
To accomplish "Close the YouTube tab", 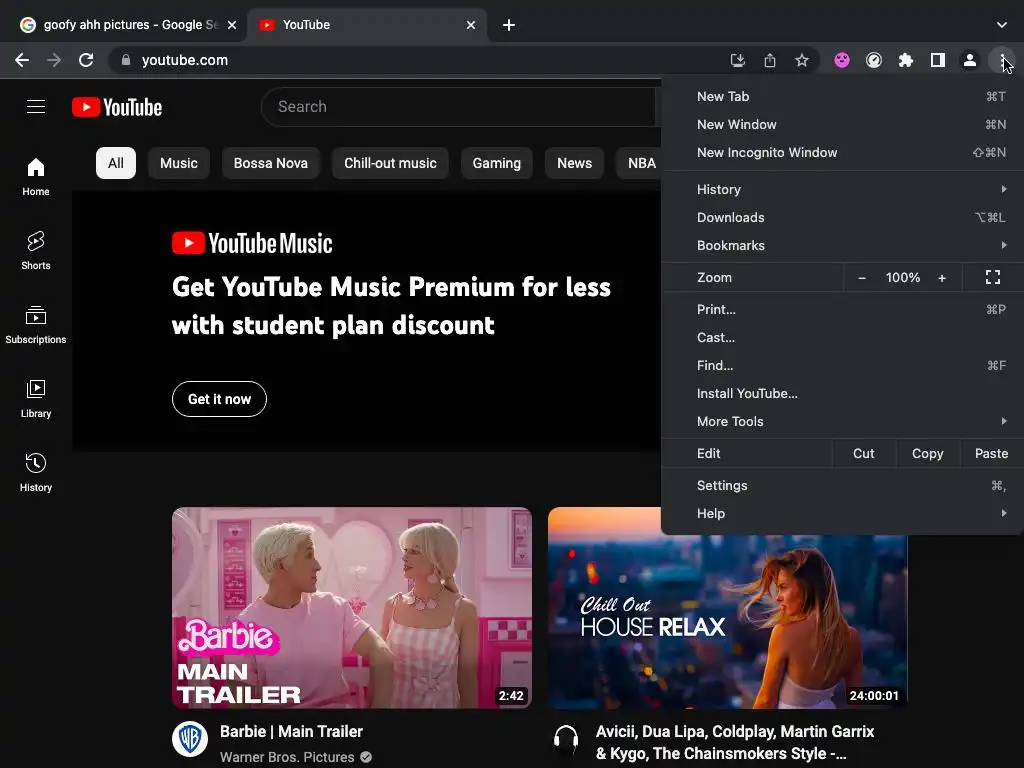I will point(471,25).
